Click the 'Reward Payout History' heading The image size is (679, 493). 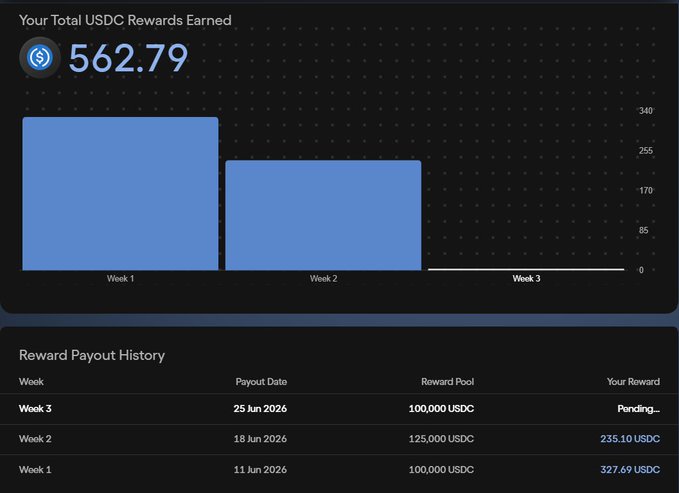click(92, 355)
